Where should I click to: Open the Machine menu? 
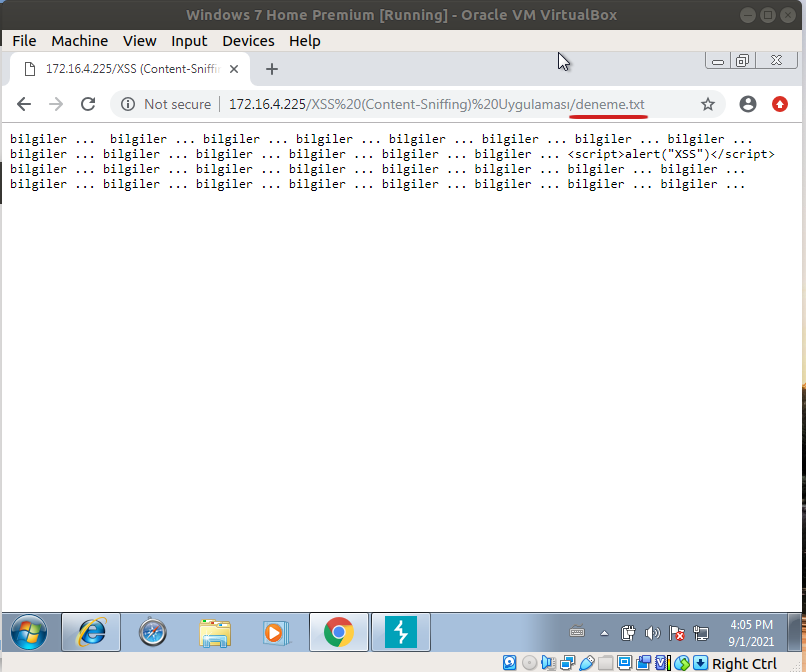tap(80, 41)
